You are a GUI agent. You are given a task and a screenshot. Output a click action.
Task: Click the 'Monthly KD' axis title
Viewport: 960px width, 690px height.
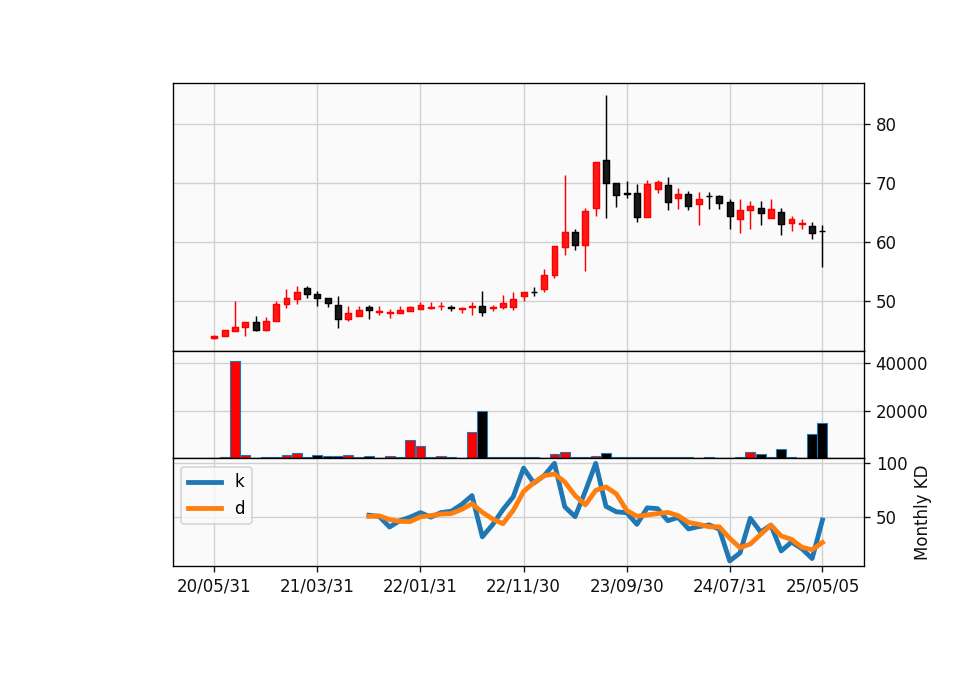[x=921, y=513]
